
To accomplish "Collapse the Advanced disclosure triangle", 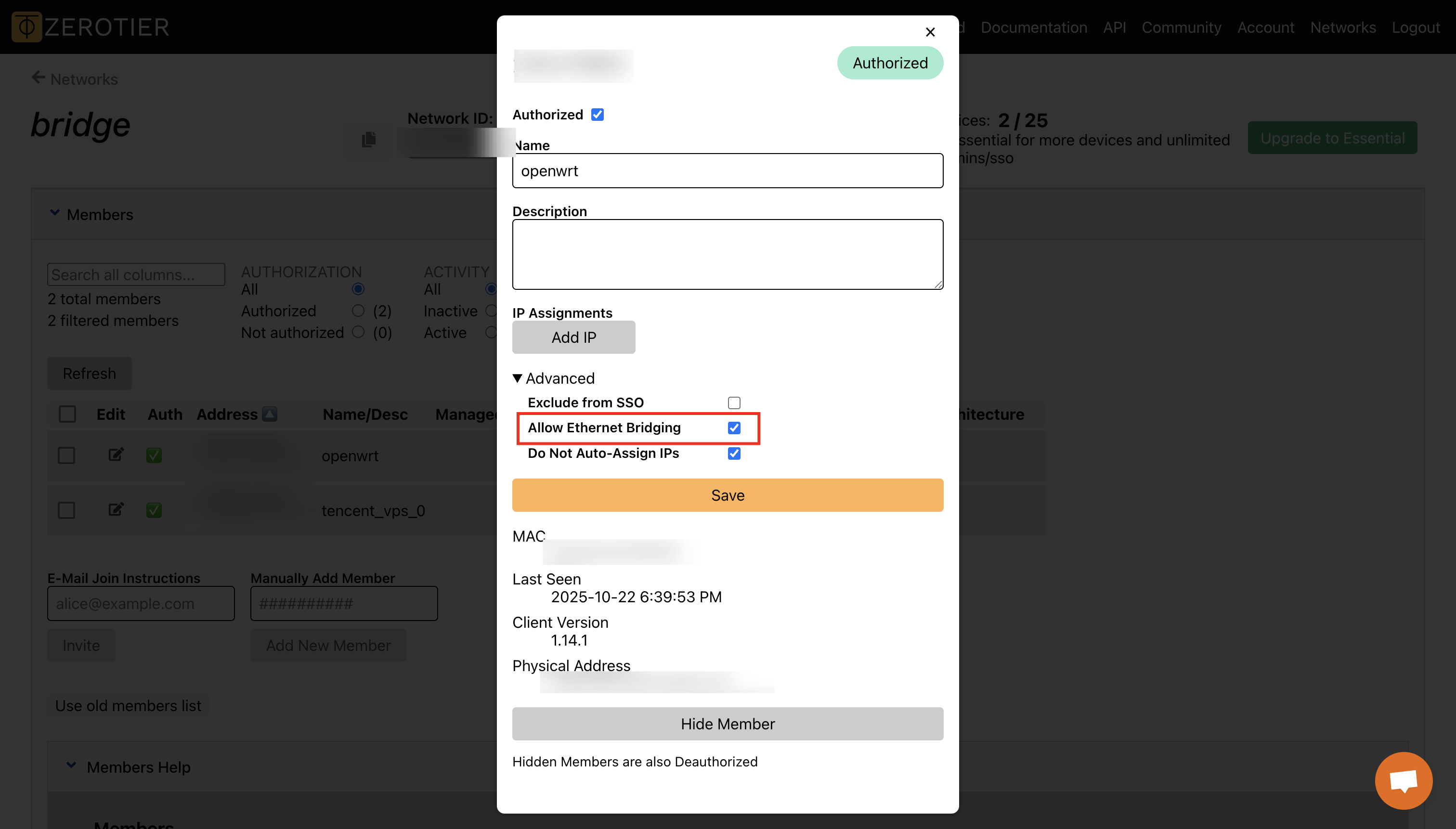I will click(517, 378).
